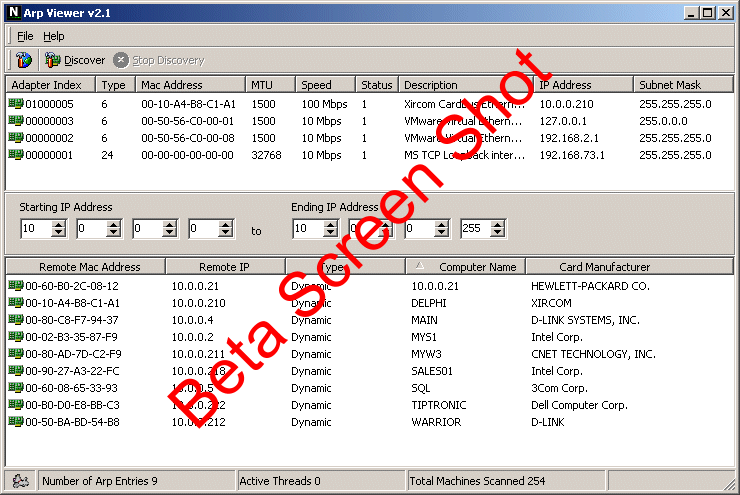Open the File menu
740x495 pixels.
click(25, 36)
